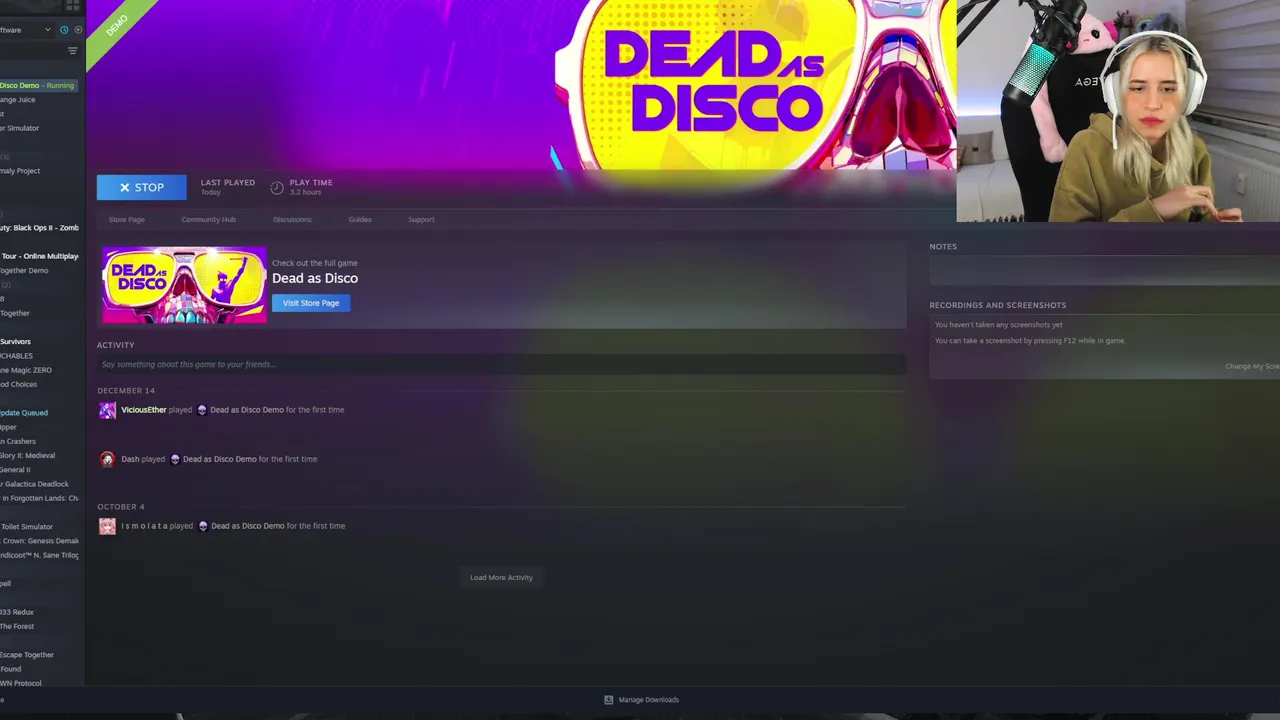Open the Guides tab

[360, 219]
